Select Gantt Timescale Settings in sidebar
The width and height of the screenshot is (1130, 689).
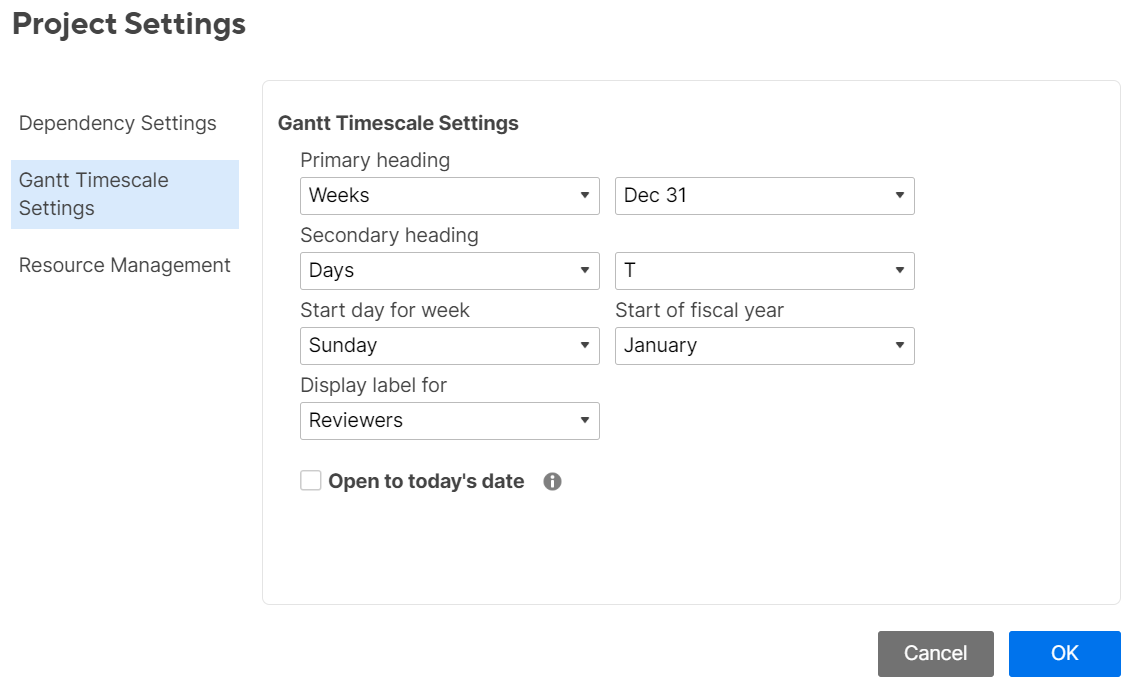coord(124,194)
